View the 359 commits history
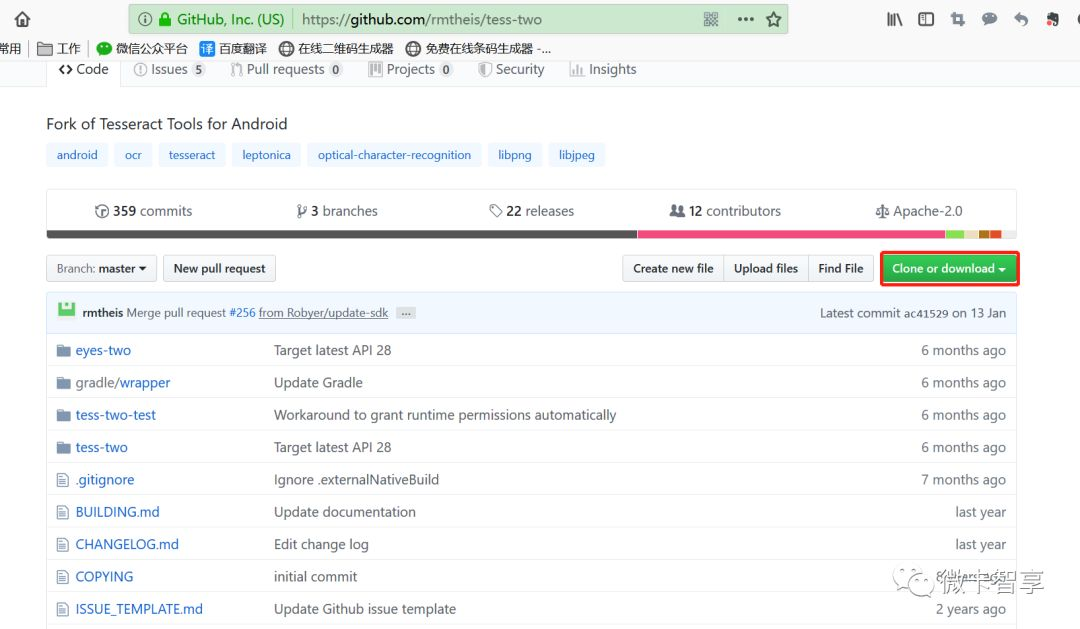 pyautogui.click(x=143, y=211)
